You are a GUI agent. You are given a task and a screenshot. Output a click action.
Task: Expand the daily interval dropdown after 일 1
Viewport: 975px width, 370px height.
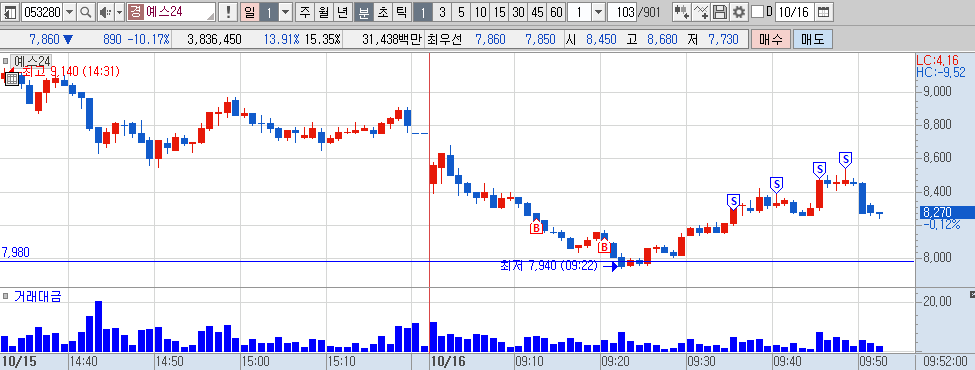[285, 11]
